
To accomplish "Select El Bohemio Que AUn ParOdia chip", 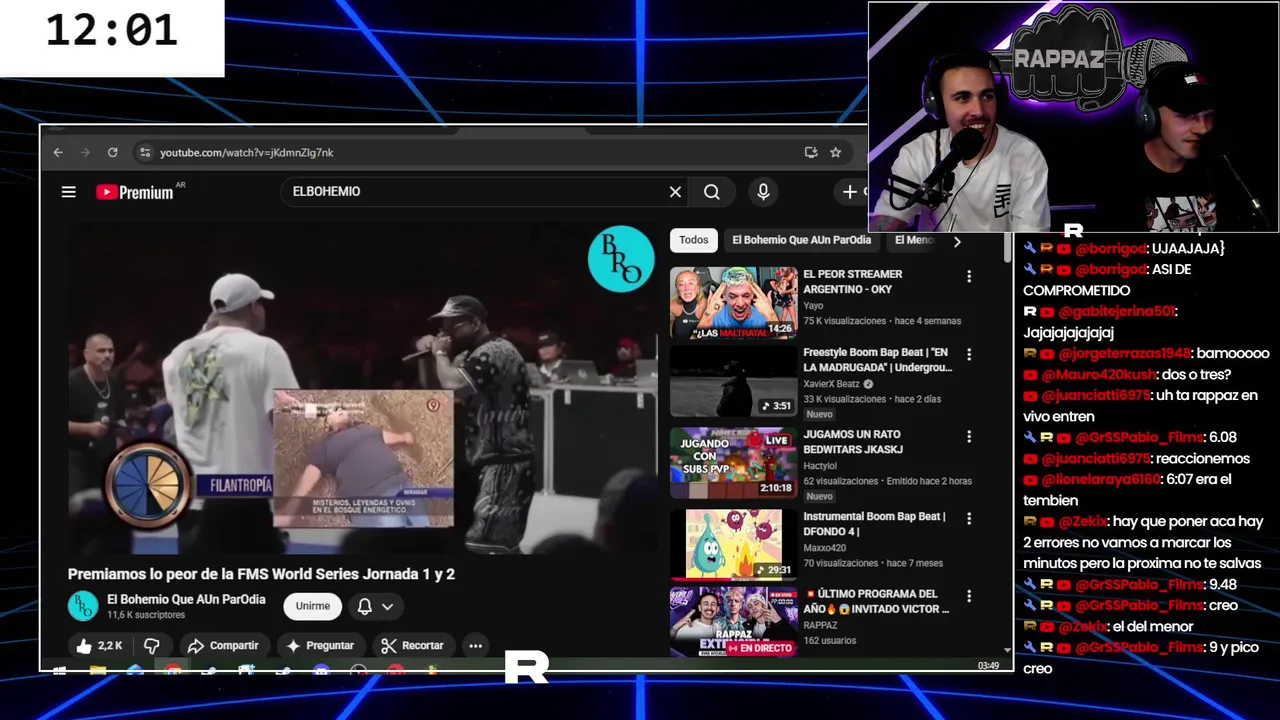I will pyautogui.click(x=802, y=240).
